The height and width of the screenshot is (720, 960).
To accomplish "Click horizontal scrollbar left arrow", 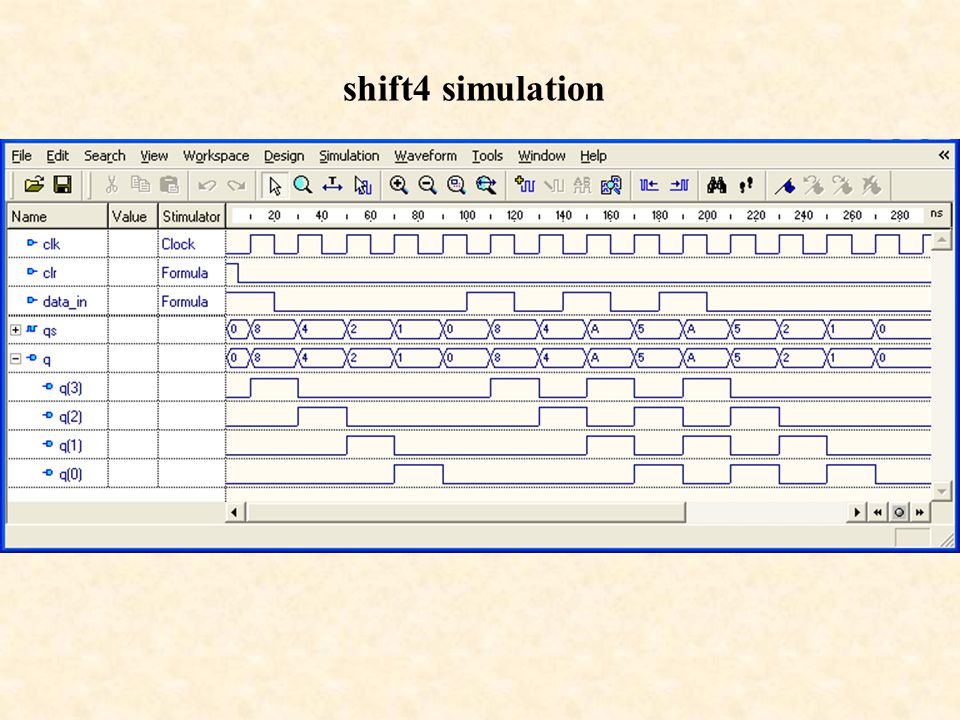I will 234,512.
